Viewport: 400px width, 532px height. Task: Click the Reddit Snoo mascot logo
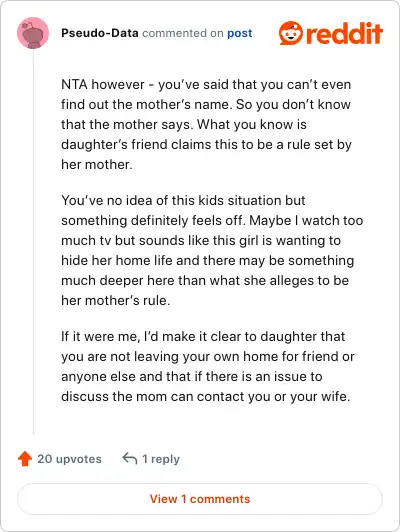[x=291, y=33]
